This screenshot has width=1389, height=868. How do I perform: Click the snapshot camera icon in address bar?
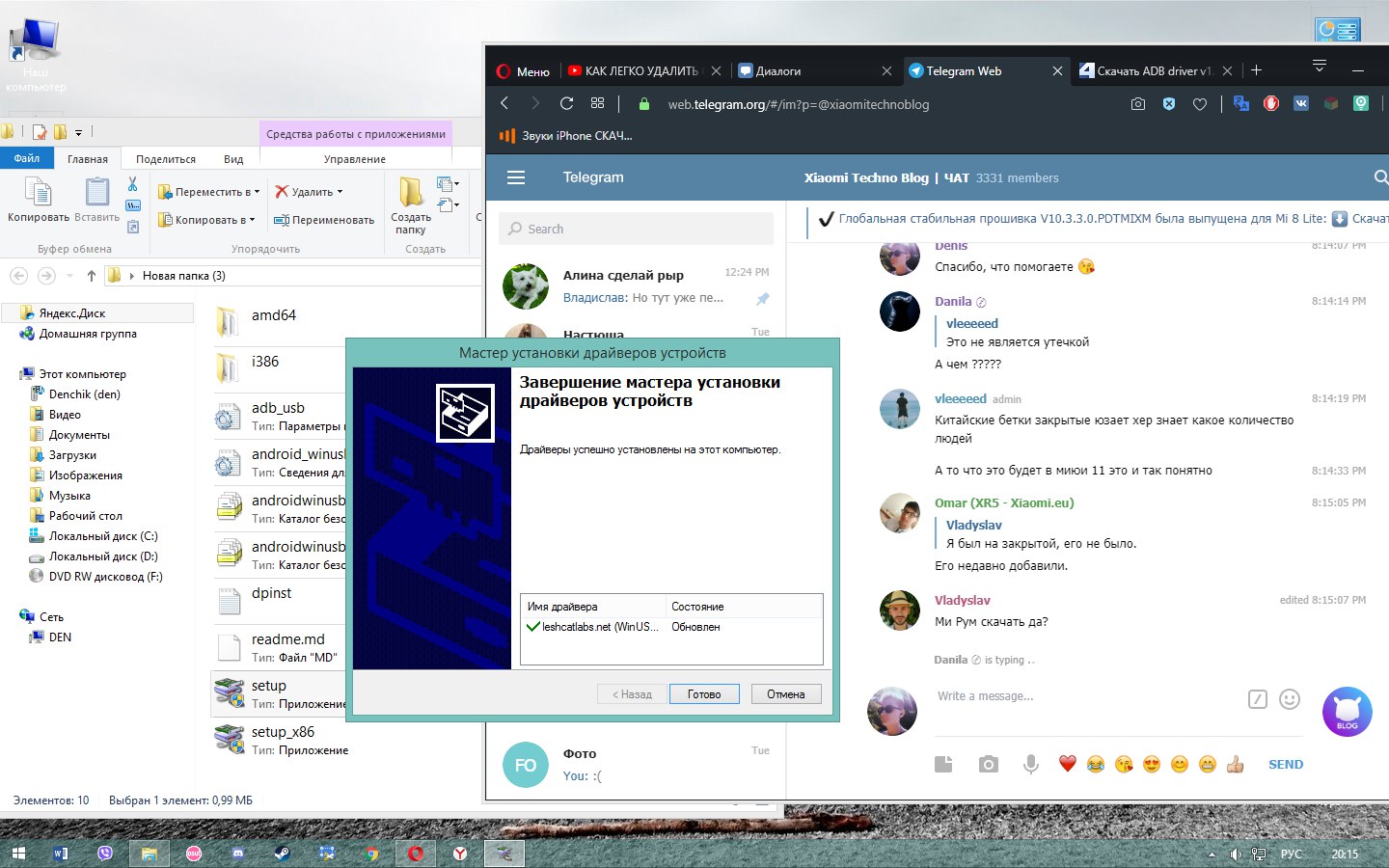click(1138, 104)
